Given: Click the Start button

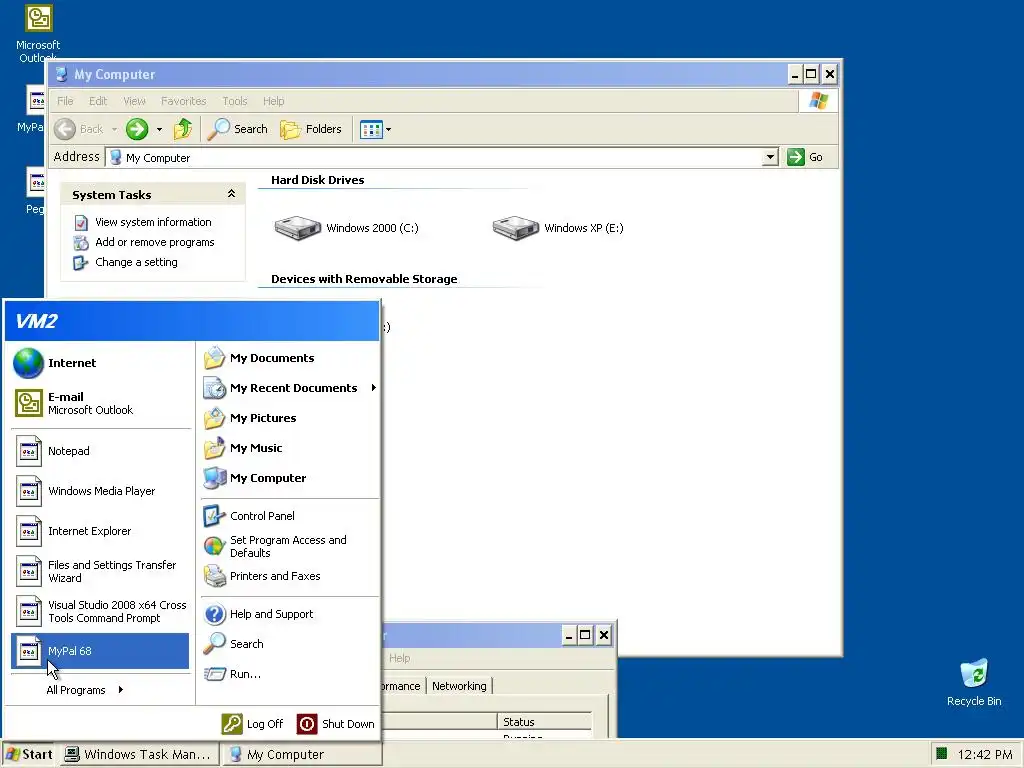Looking at the screenshot, I should pos(29,754).
